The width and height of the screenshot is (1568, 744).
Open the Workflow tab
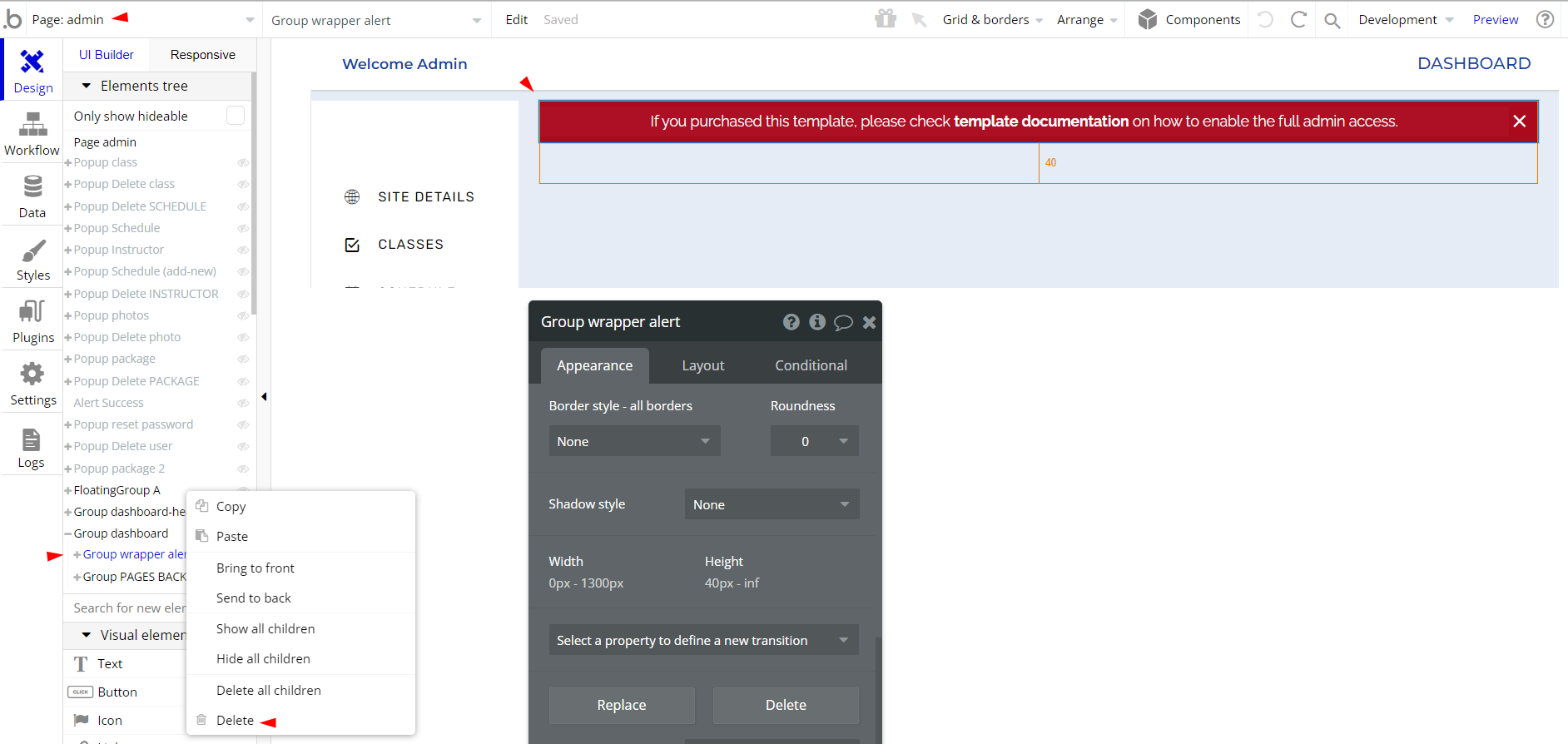(x=32, y=132)
